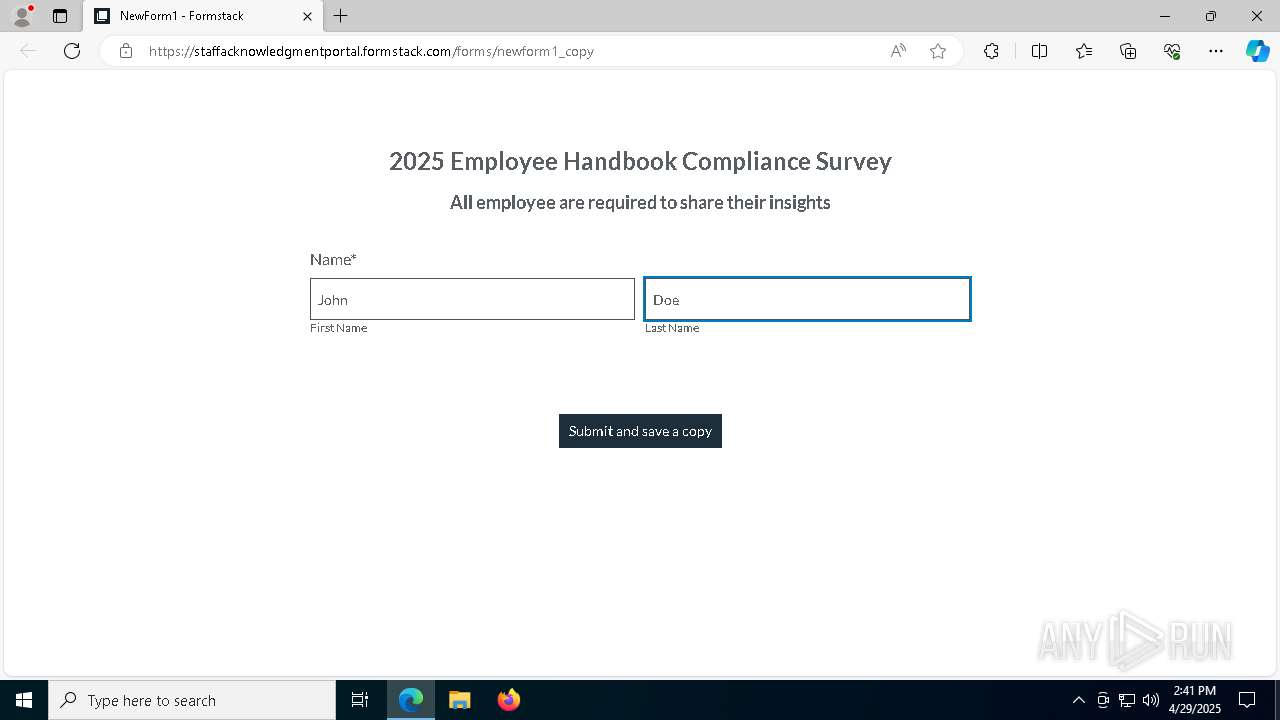Click the First Name field containing John
Viewport: 1280px width, 720px height.
pyautogui.click(x=472, y=299)
